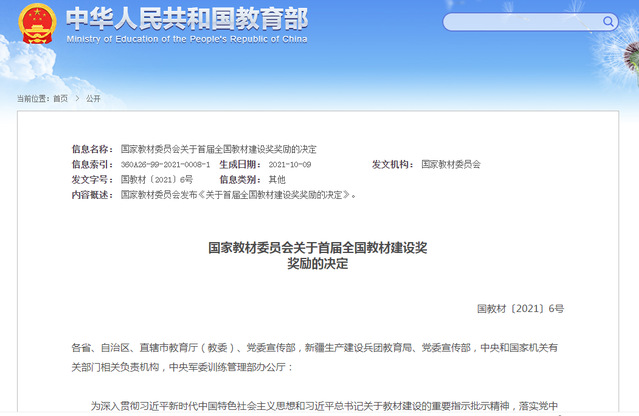Click the bold centered article headline

coord(318,254)
